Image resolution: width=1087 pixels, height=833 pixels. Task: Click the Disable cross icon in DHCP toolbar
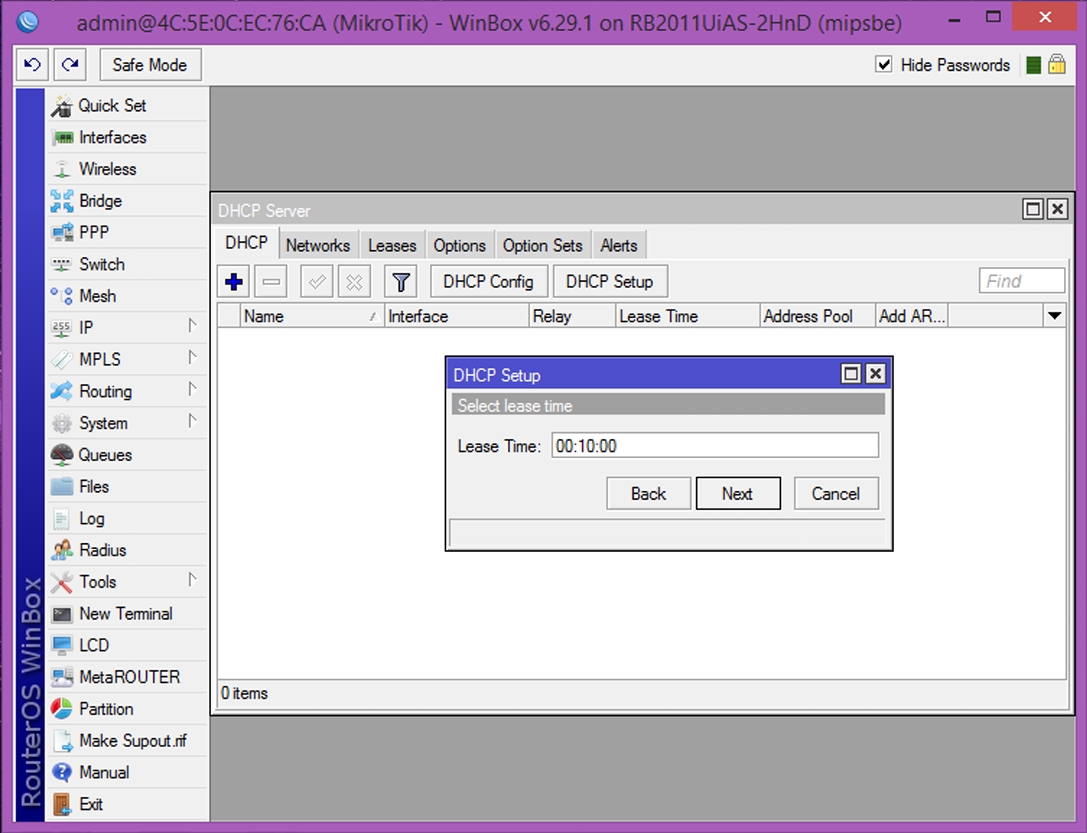coord(354,282)
